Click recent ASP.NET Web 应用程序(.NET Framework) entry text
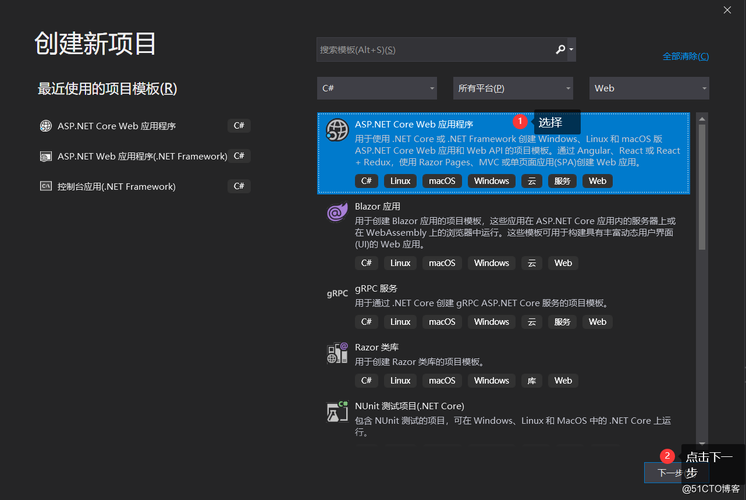 click(x=142, y=156)
